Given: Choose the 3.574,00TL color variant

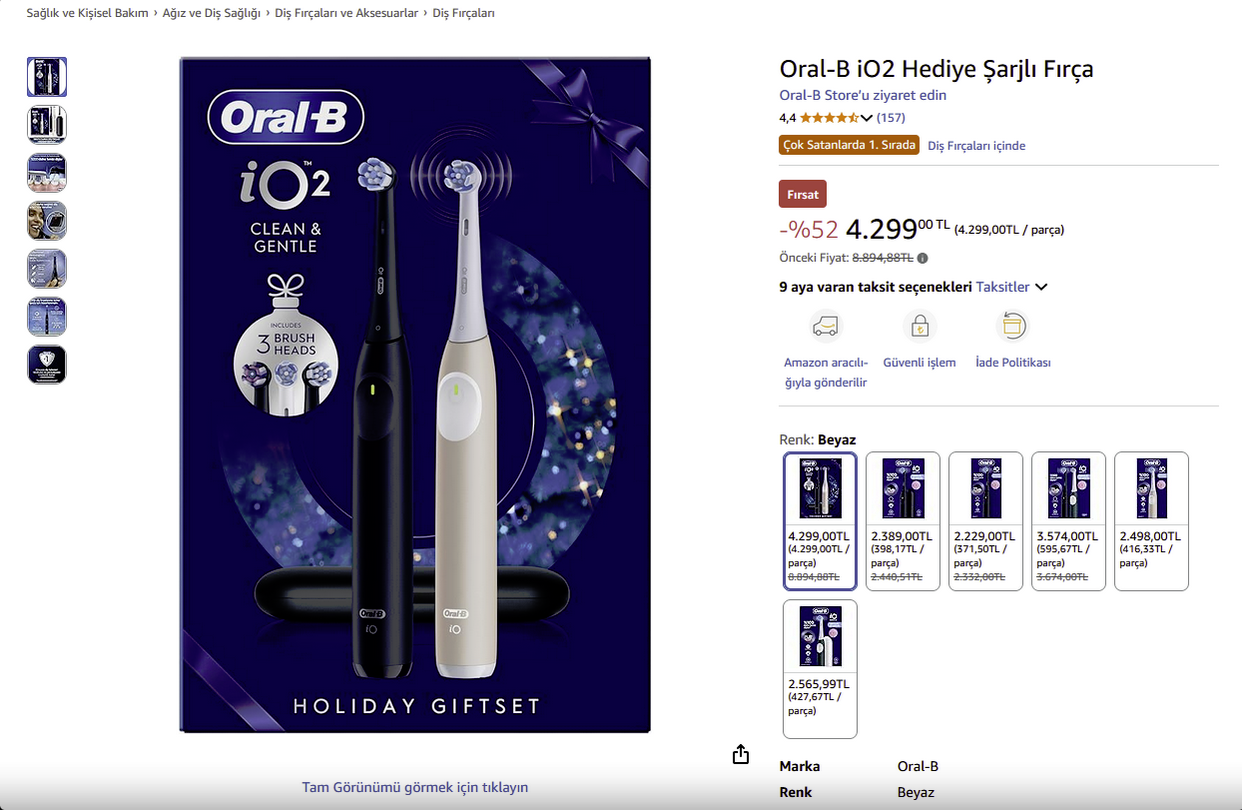Looking at the screenshot, I should pyautogui.click(x=1068, y=521).
